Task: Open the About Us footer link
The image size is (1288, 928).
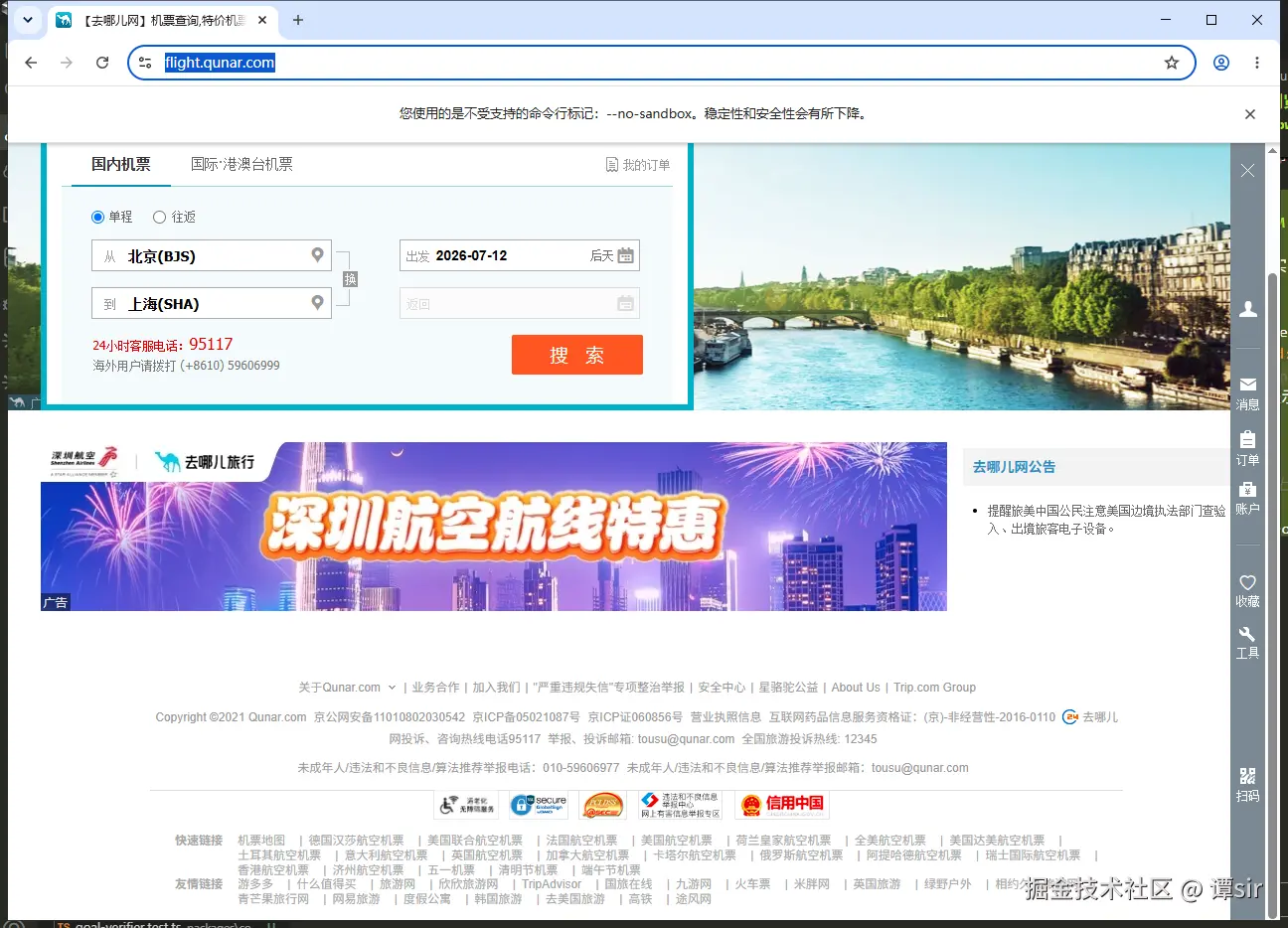Action: point(856,688)
